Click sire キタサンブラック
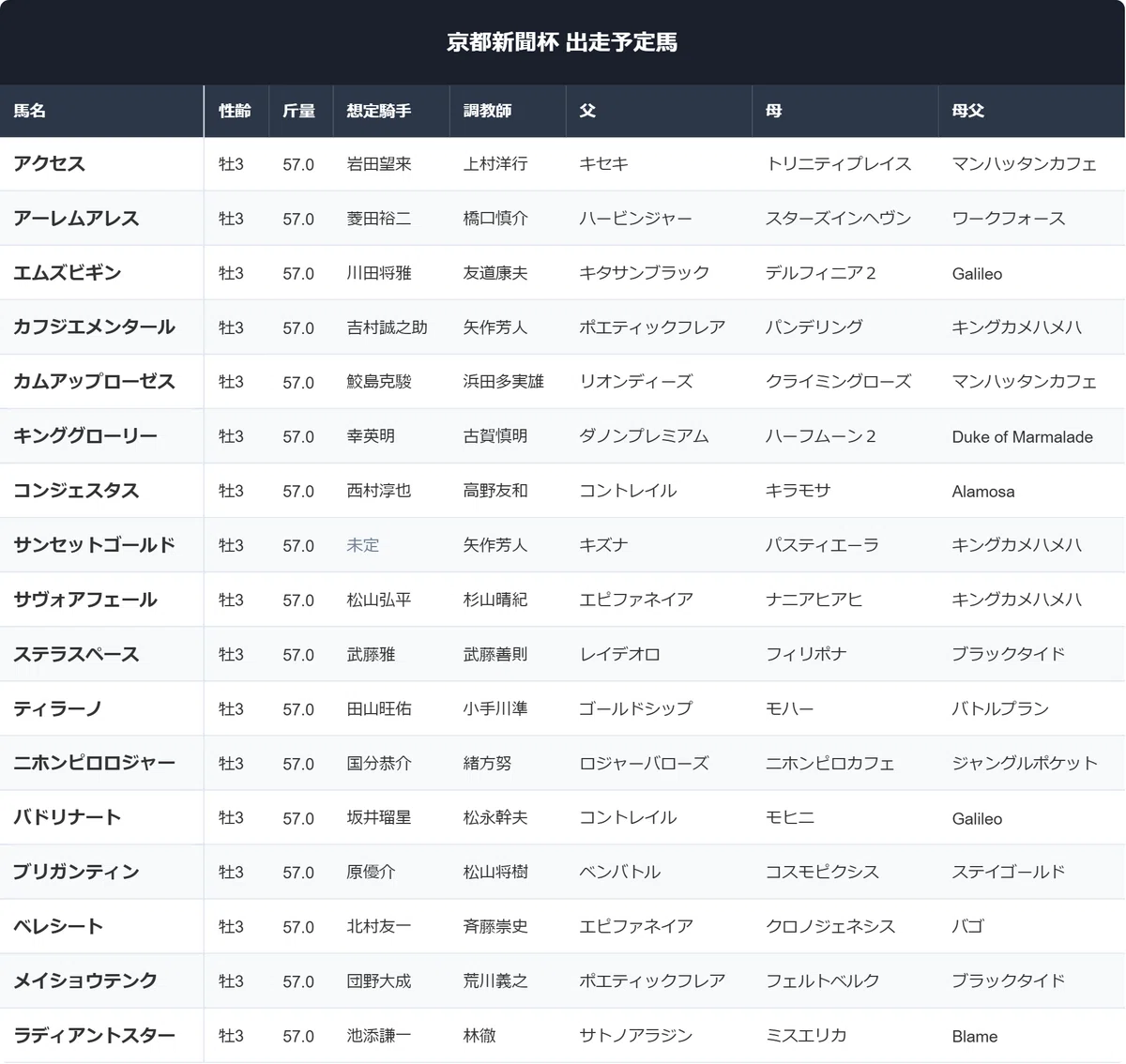The width and height of the screenshot is (1126, 1064). pos(645,273)
